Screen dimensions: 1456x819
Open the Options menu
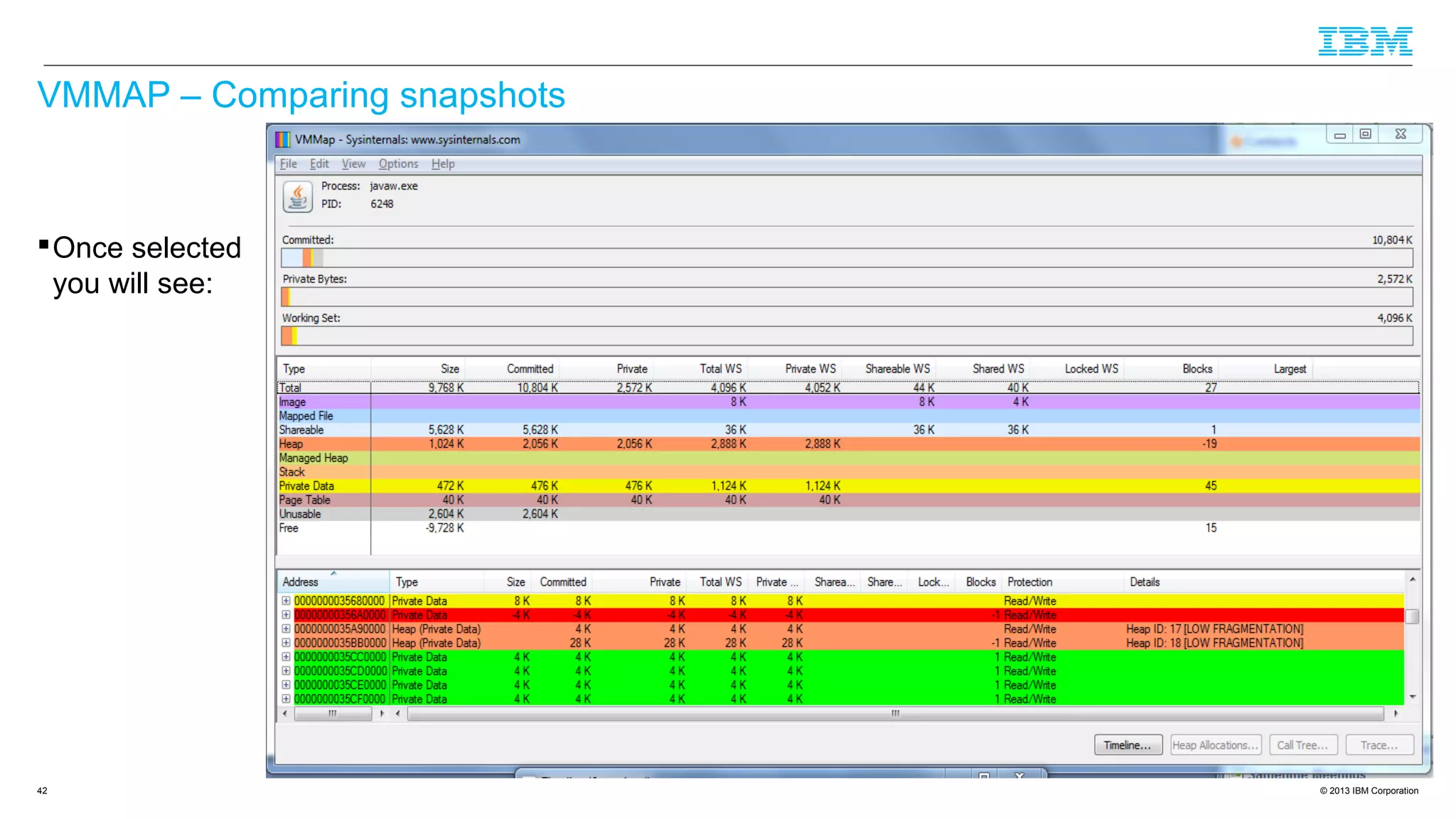(398, 164)
